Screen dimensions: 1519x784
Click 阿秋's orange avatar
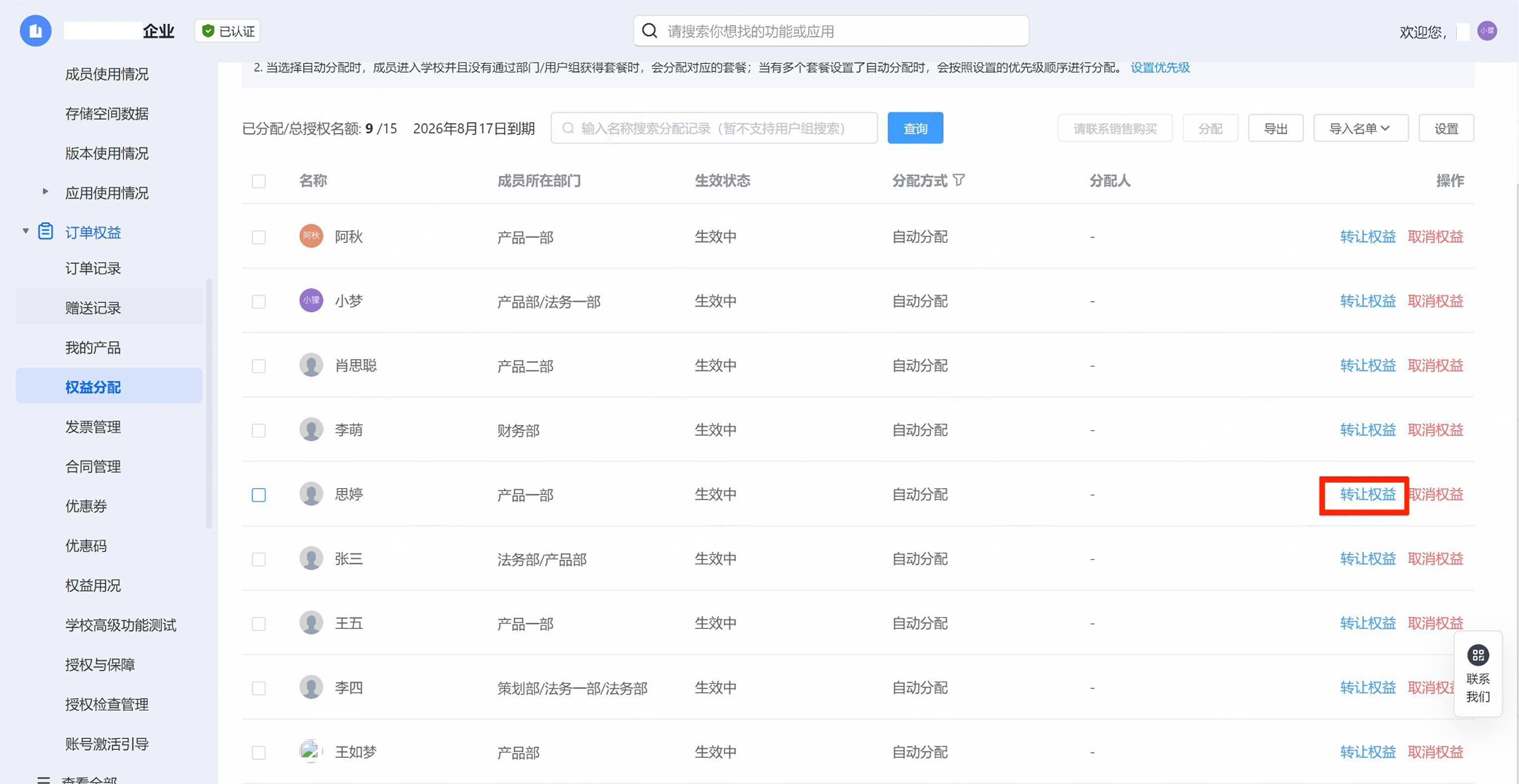pos(311,236)
